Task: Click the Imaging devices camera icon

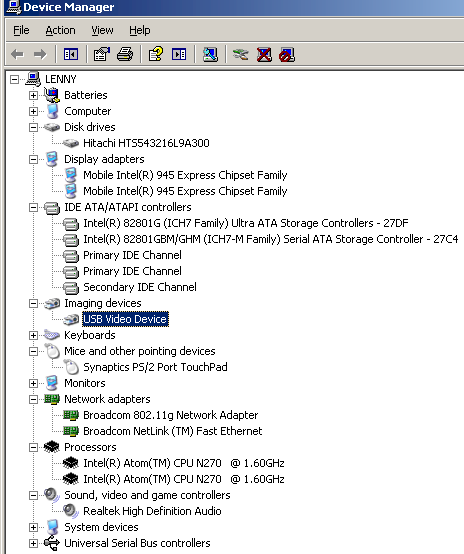Action: click(52, 303)
